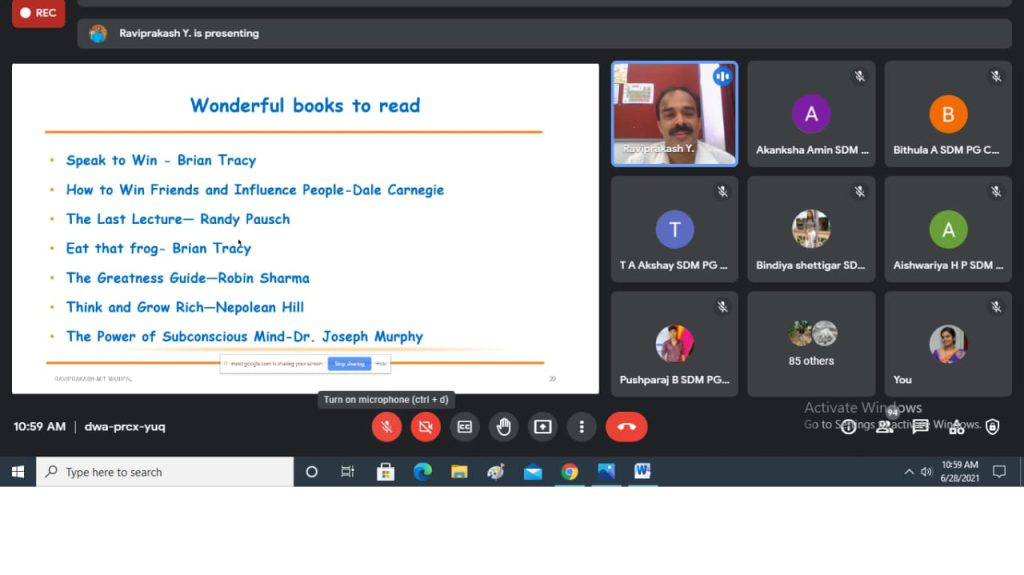Open paint-palette app icon on taskbar

[x=496, y=472]
